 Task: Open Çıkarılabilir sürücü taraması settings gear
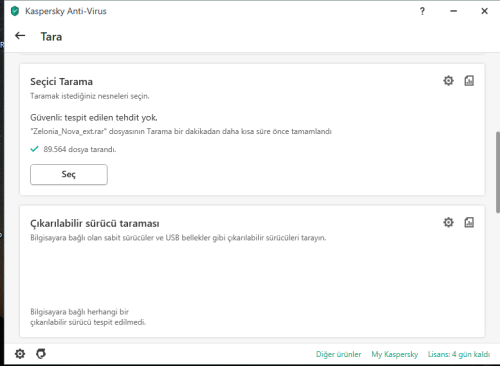[x=448, y=222]
